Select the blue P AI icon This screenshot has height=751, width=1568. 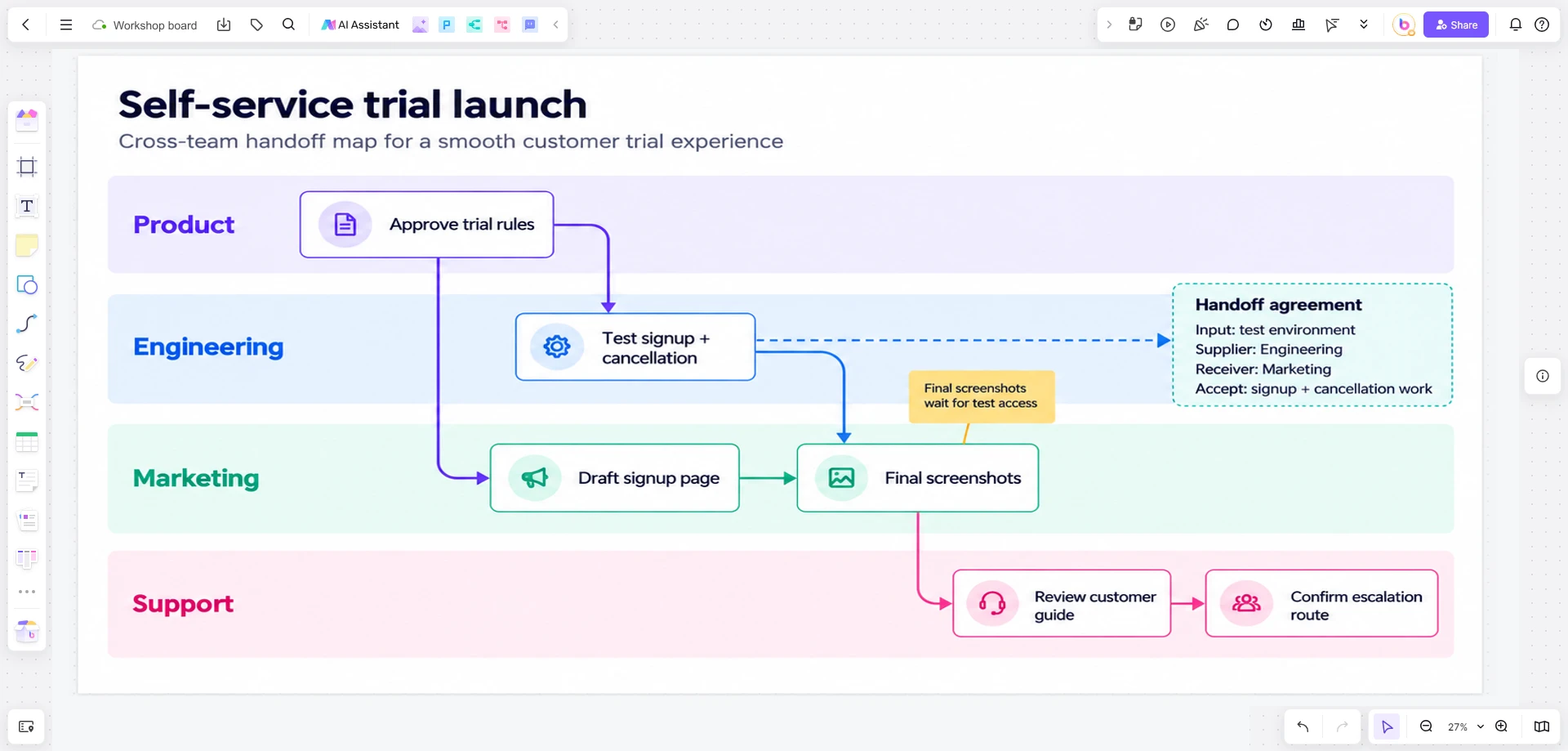pos(447,25)
